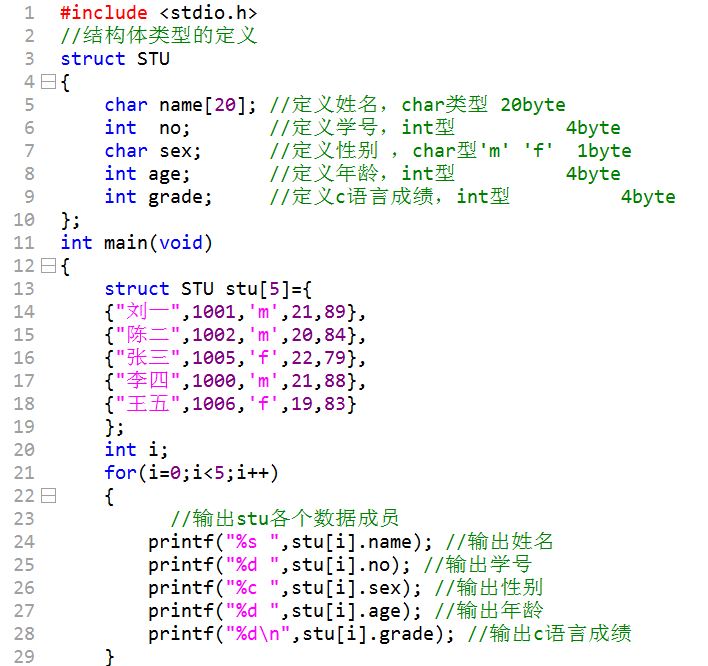Click 'int i;' on line 20
Image resolution: width=708 pixels, height=666 pixels.
[x=136, y=450]
